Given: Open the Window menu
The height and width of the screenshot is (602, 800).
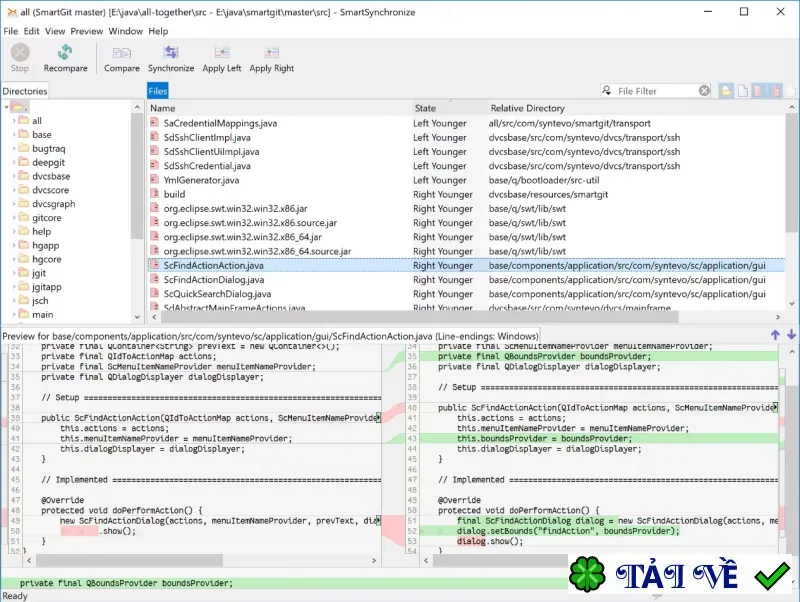Looking at the screenshot, I should [126, 31].
